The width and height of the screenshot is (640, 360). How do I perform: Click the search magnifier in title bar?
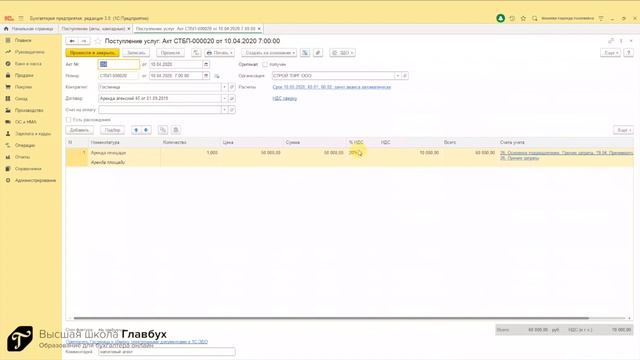(x=534, y=18)
